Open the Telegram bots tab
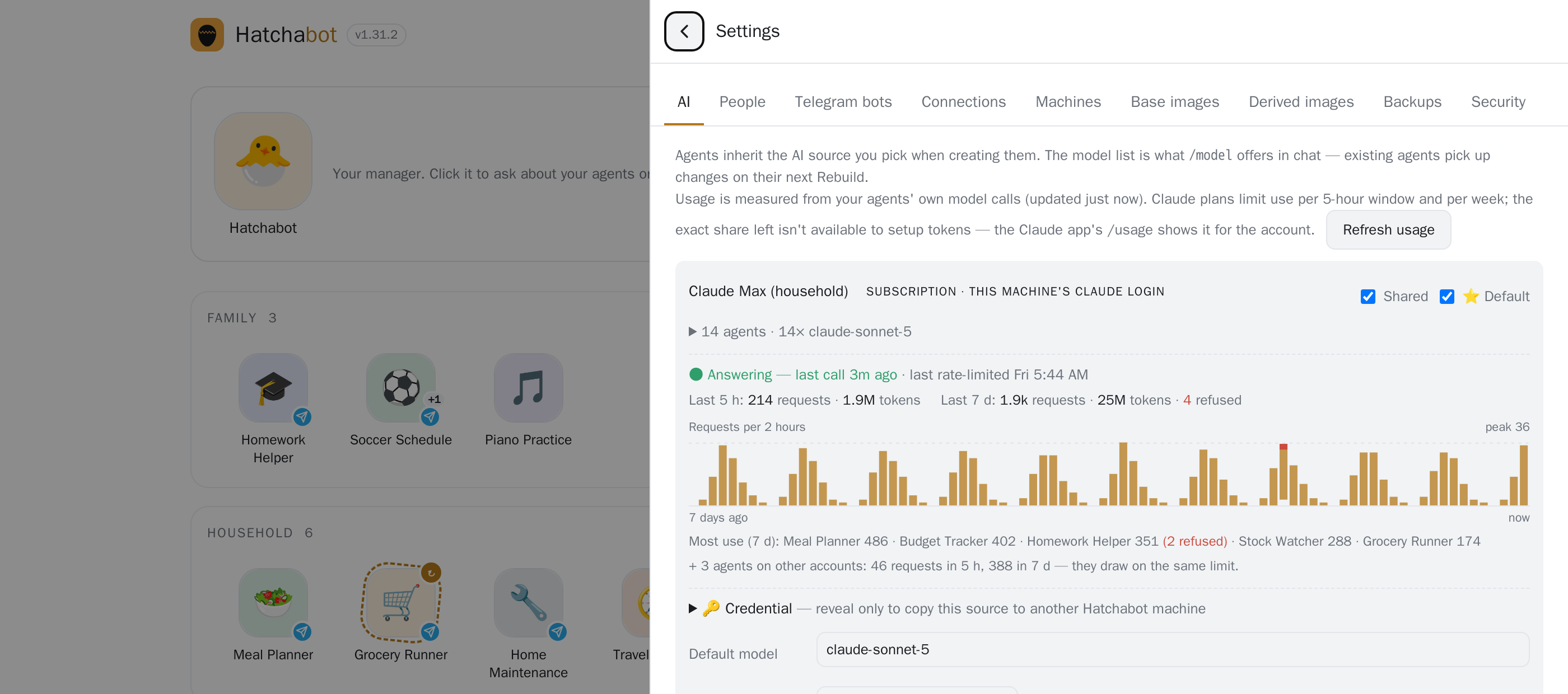The image size is (1568, 694). tap(843, 101)
